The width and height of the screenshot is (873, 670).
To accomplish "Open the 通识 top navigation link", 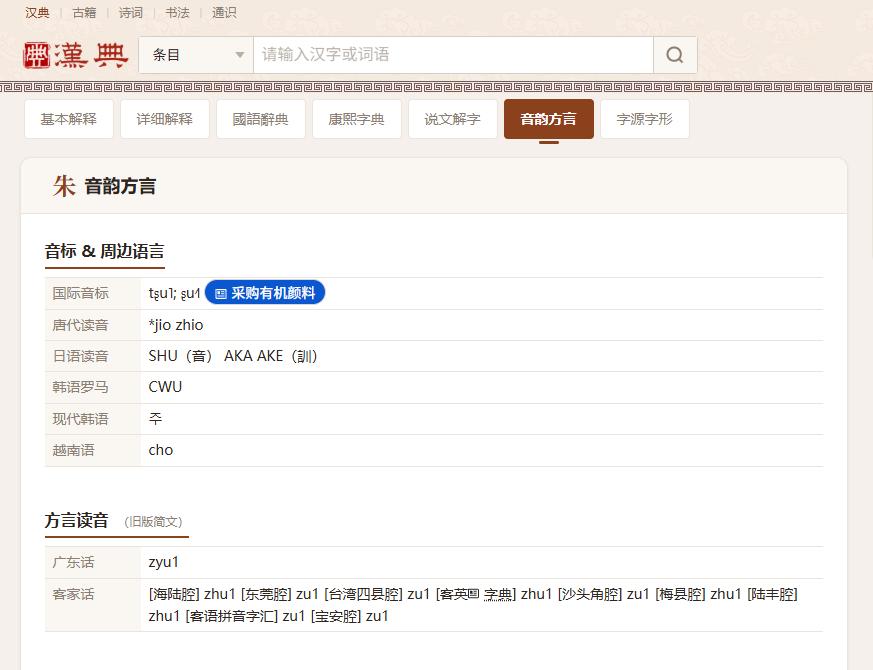I will click(224, 12).
